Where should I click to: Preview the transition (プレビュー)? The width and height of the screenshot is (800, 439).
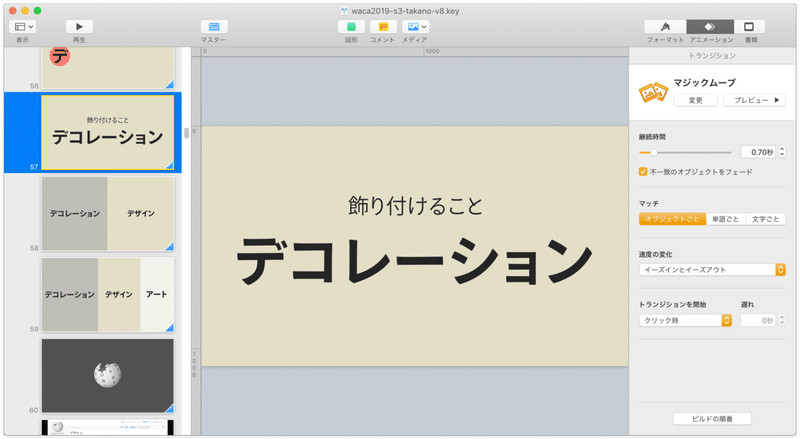click(x=754, y=100)
